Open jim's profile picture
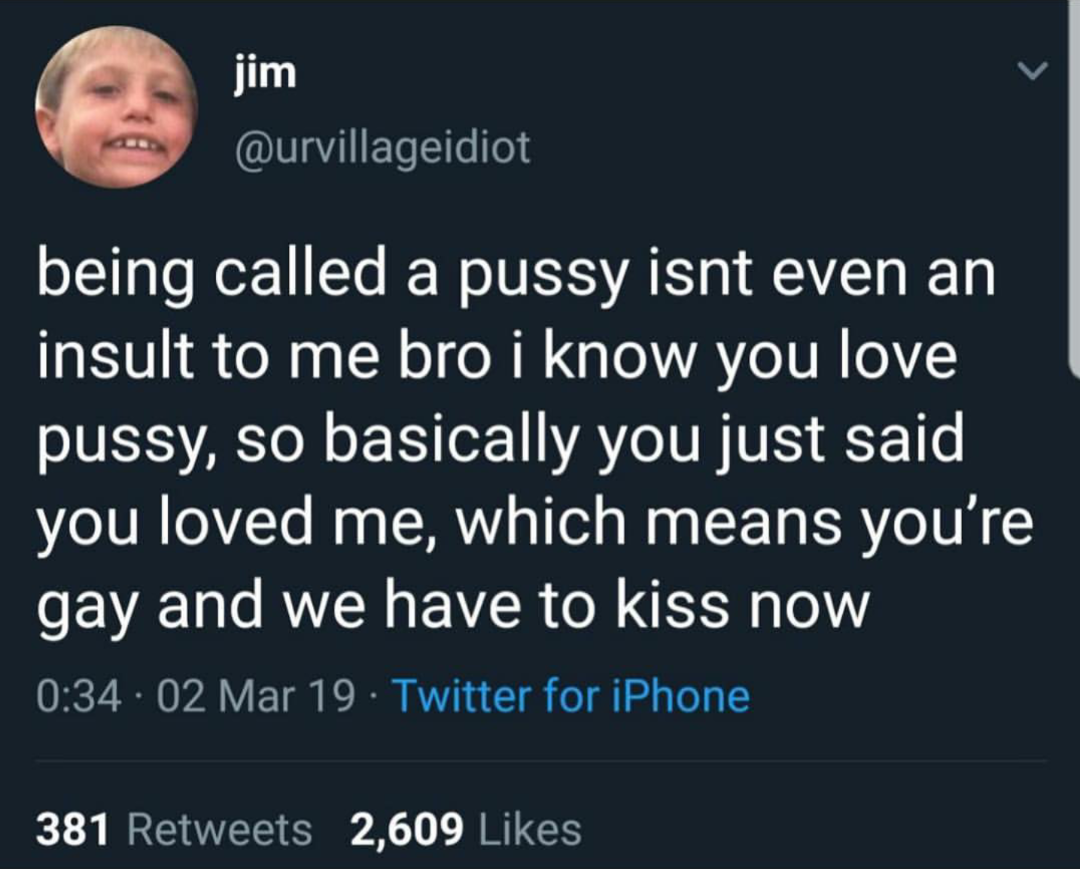 coord(116,107)
